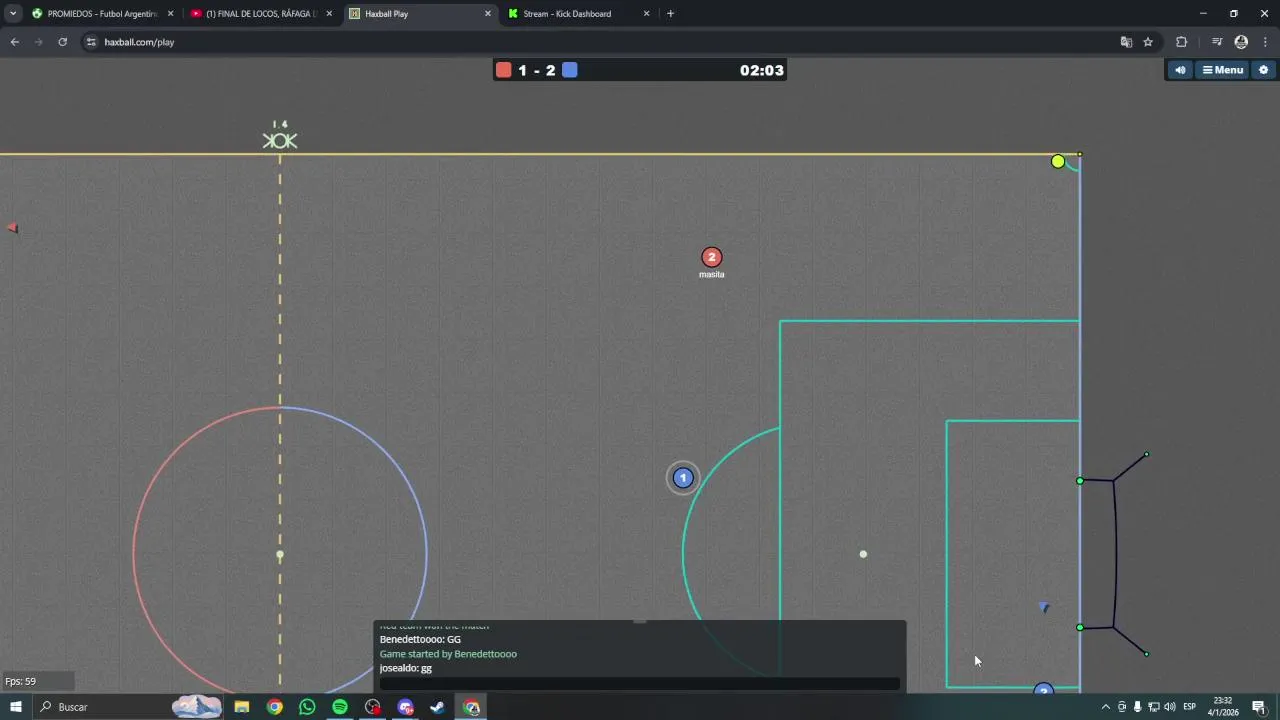1280x720 pixels.
Task: Click the blue team color square
Action: click(x=570, y=70)
